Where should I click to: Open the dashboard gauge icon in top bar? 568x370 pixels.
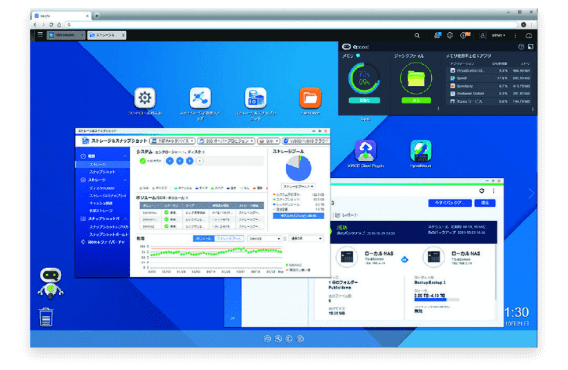click(x=529, y=36)
